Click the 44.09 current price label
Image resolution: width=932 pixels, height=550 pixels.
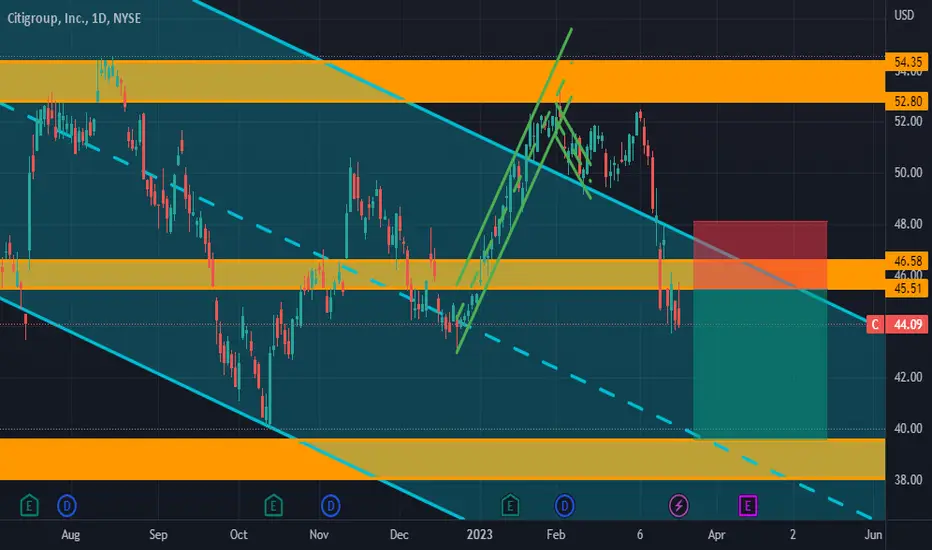coord(907,324)
